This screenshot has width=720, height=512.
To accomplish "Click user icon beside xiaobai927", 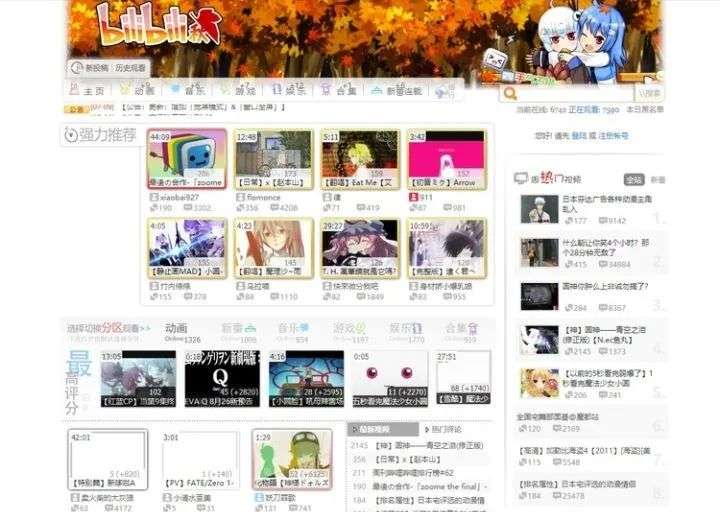I will click(154, 197).
